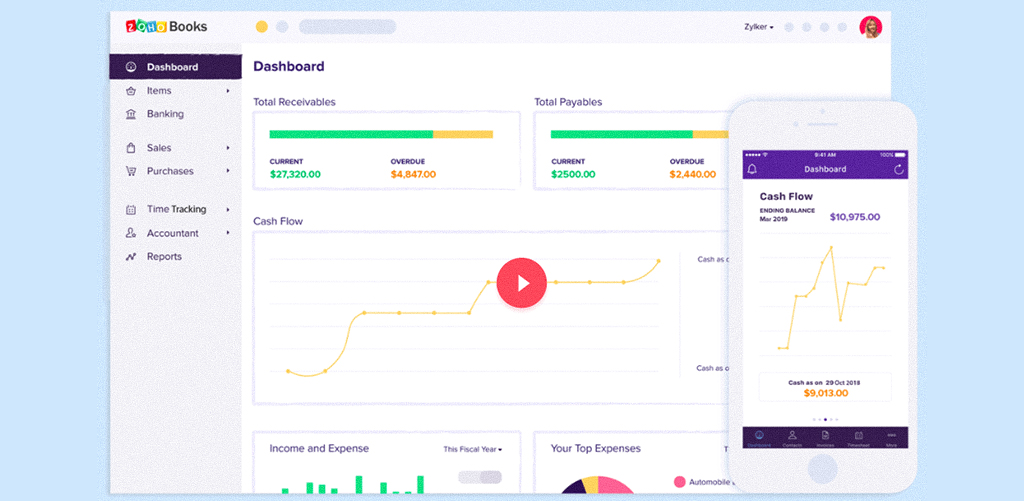Tap the notification bell on phone

(x=752, y=169)
